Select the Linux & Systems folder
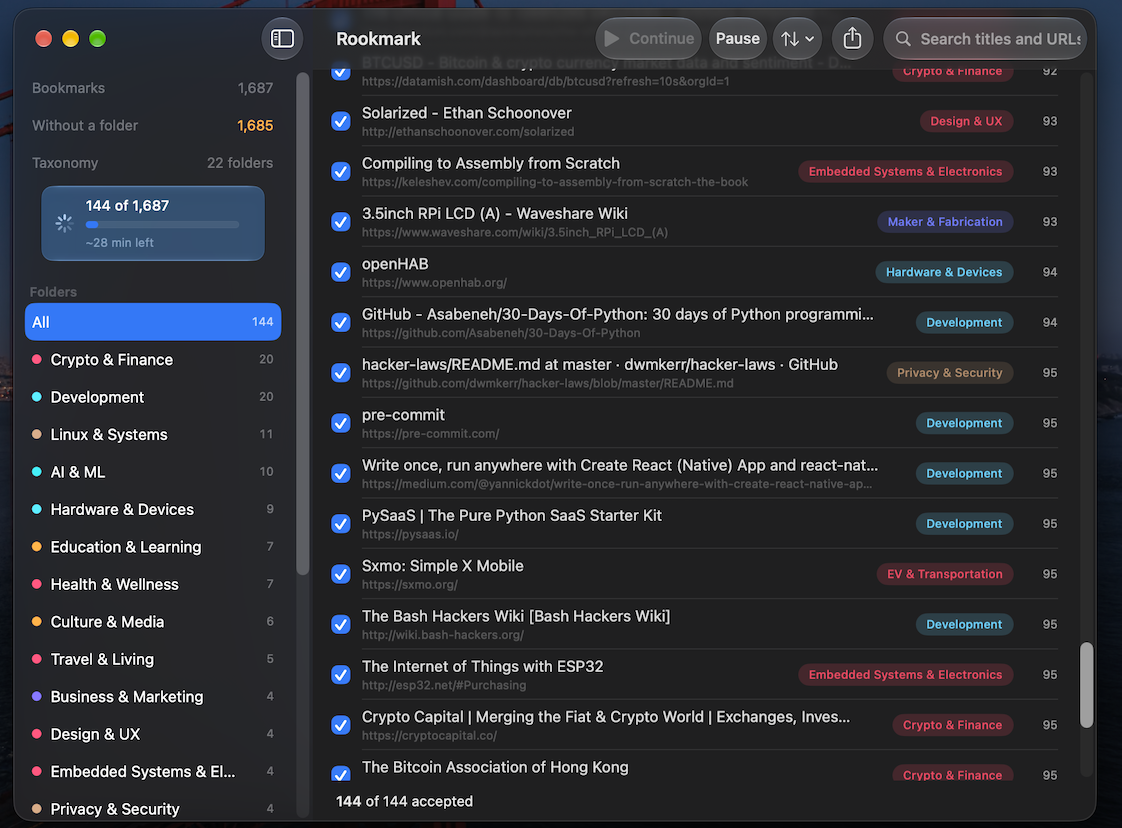 point(153,434)
